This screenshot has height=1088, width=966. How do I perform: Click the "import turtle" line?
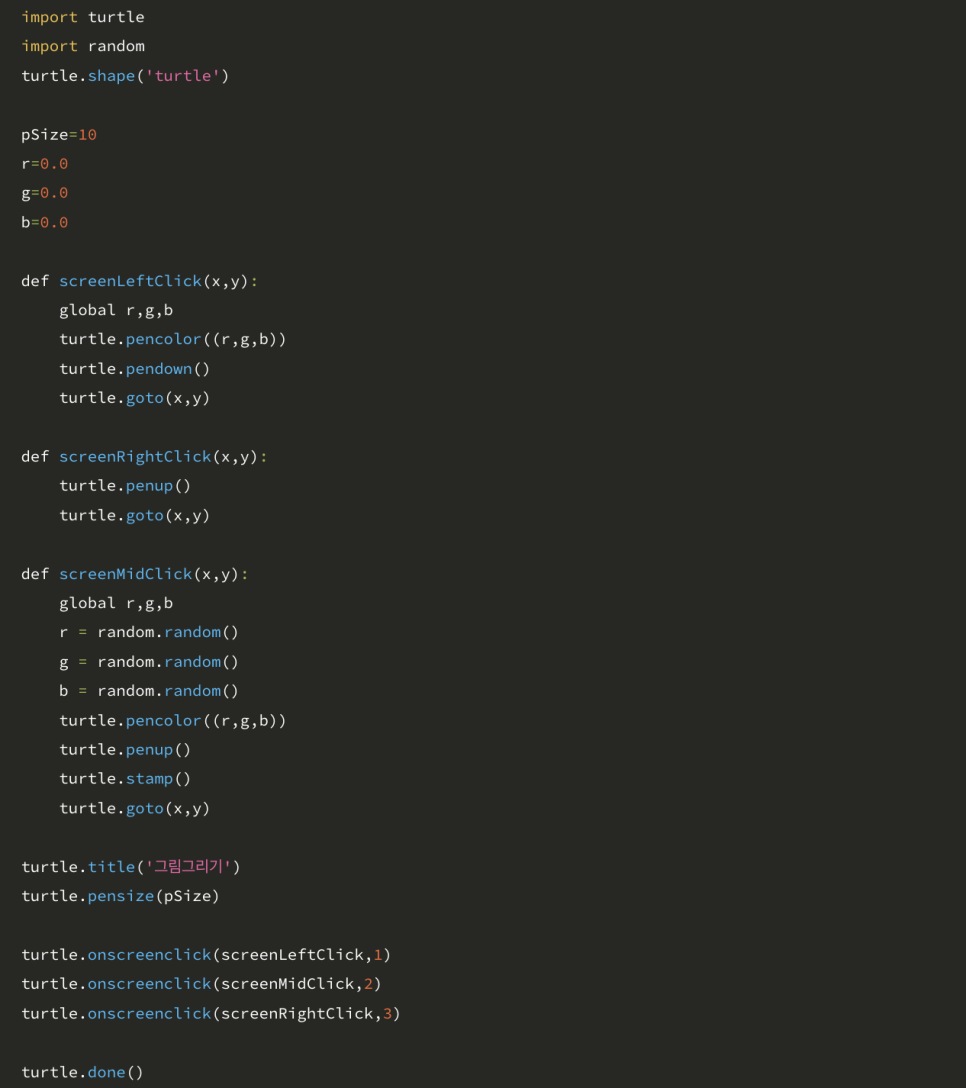point(83,17)
